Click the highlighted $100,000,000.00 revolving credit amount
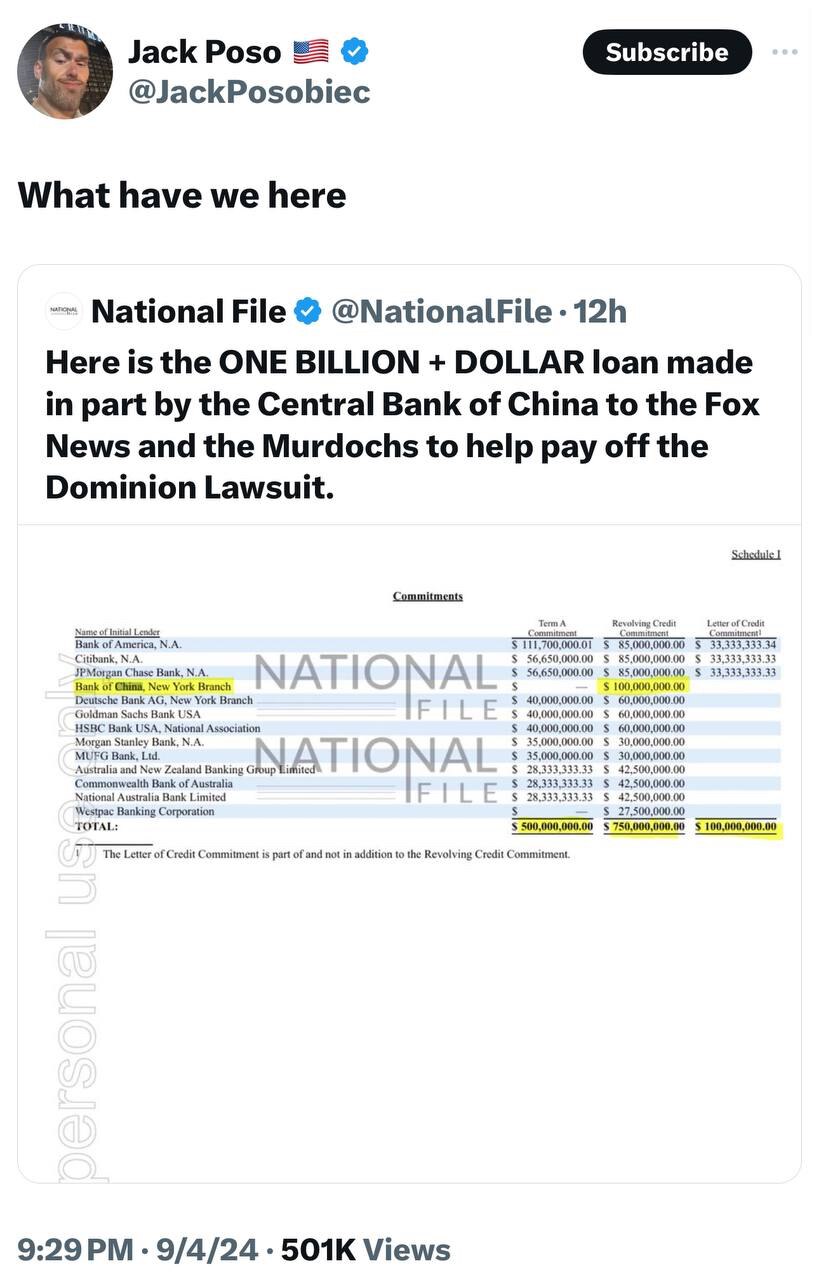This screenshot has height=1280, width=819. click(x=645, y=687)
